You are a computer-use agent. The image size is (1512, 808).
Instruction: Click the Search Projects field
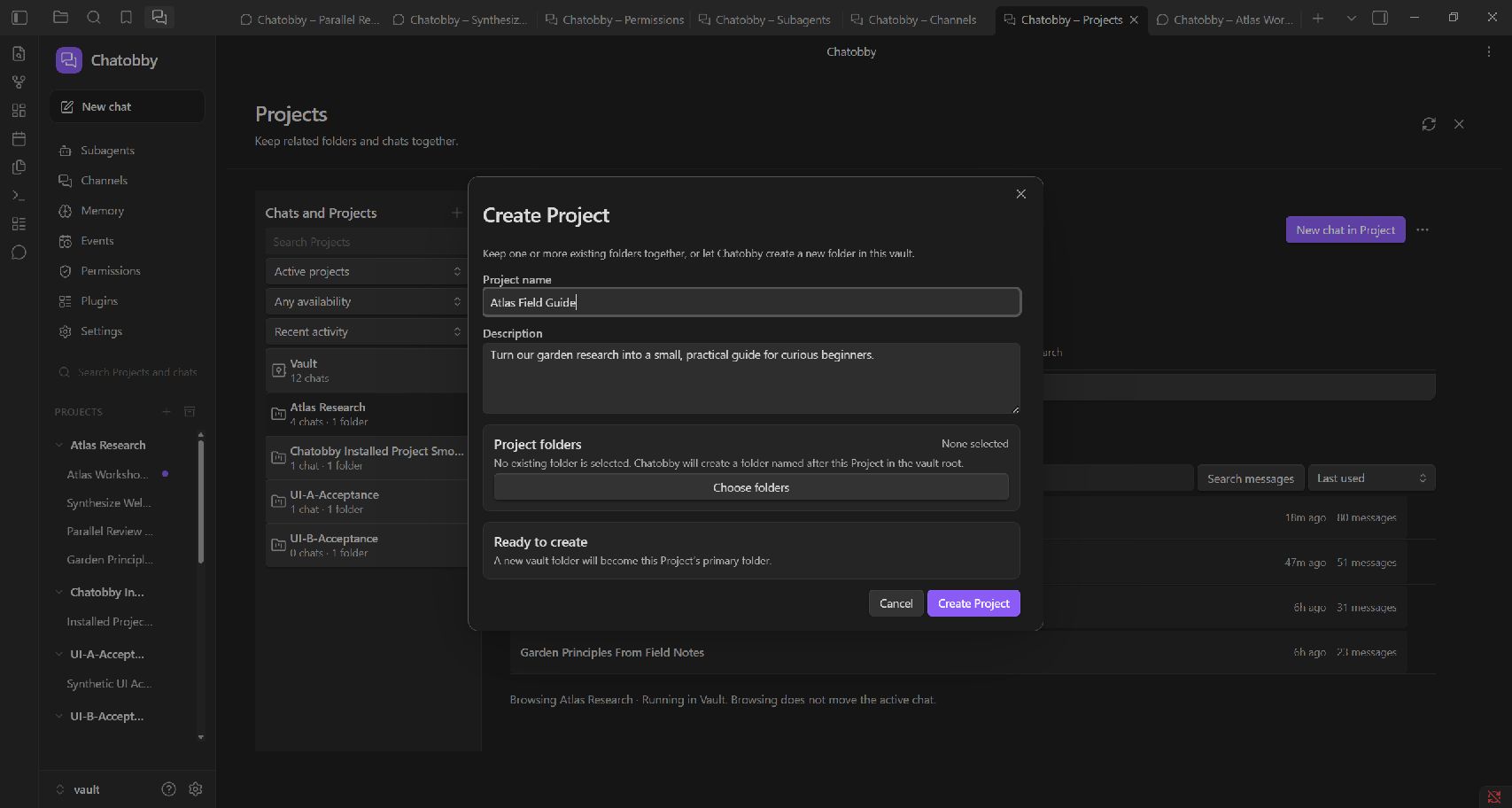tap(367, 242)
